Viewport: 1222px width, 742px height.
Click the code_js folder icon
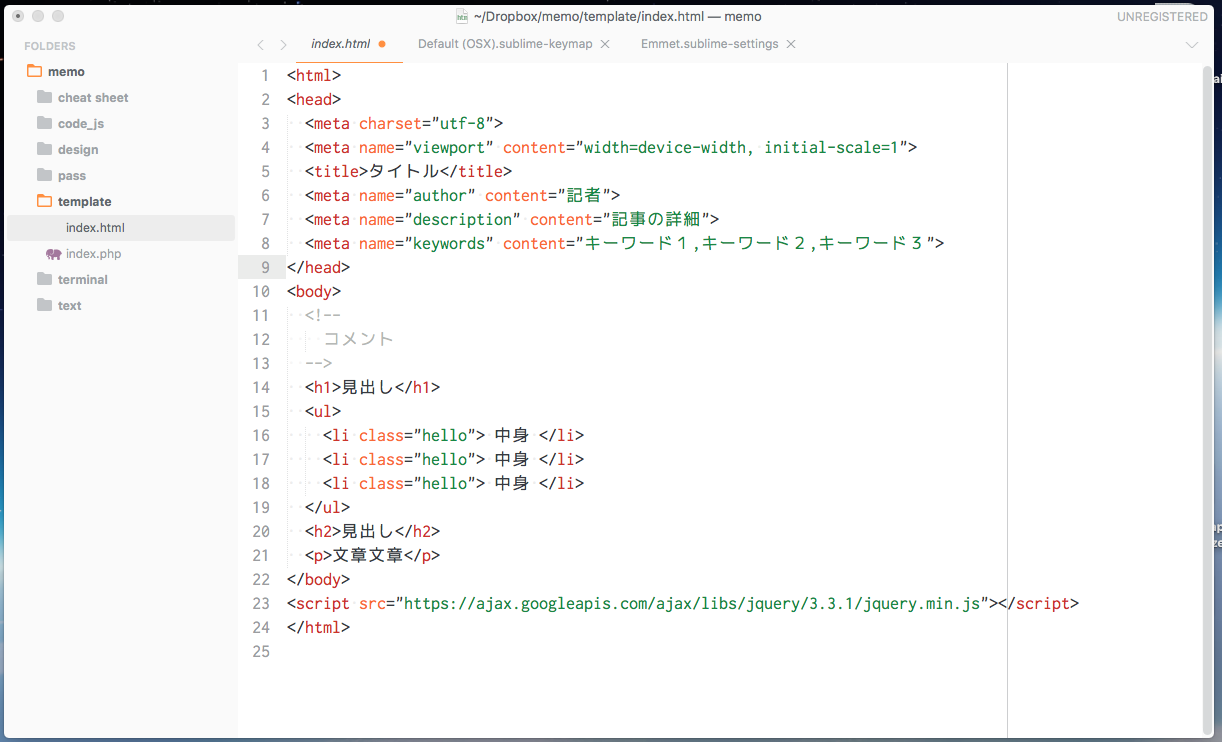tap(44, 123)
